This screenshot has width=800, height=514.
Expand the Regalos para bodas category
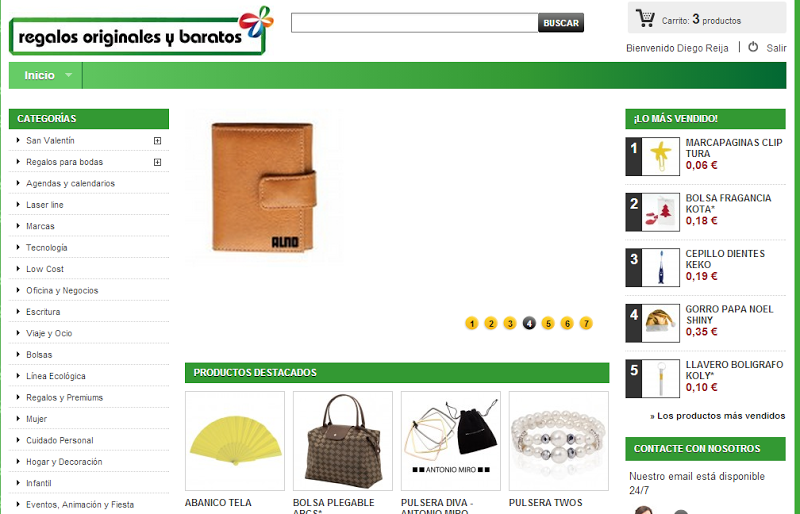tap(157, 162)
